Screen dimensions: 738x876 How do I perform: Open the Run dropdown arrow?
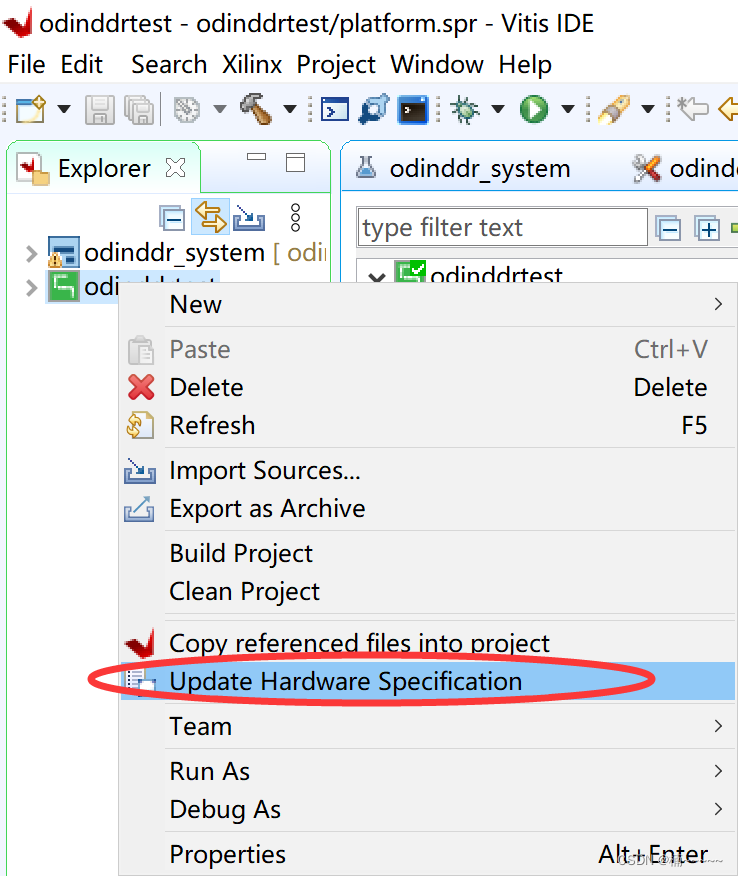(568, 109)
